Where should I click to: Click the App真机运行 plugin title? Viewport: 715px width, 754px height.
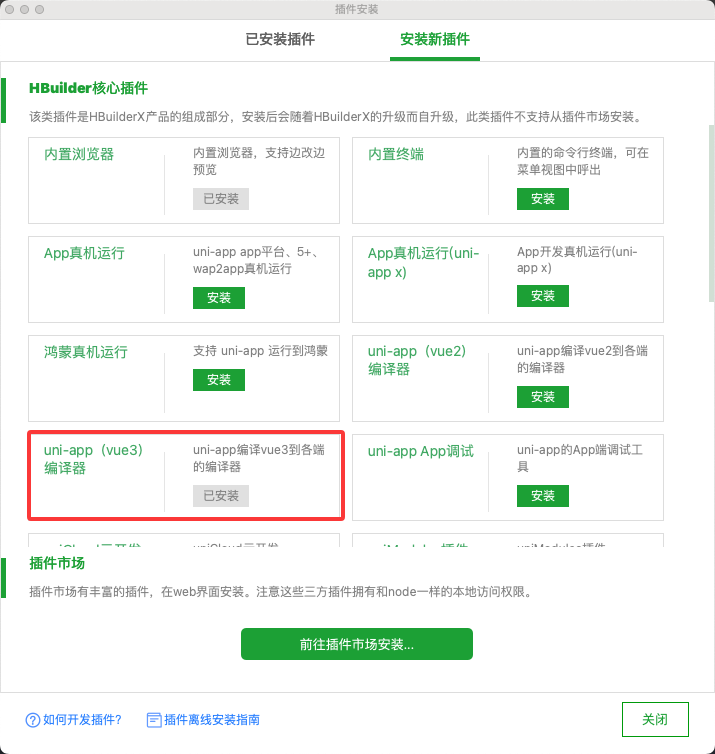coord(84,254)
